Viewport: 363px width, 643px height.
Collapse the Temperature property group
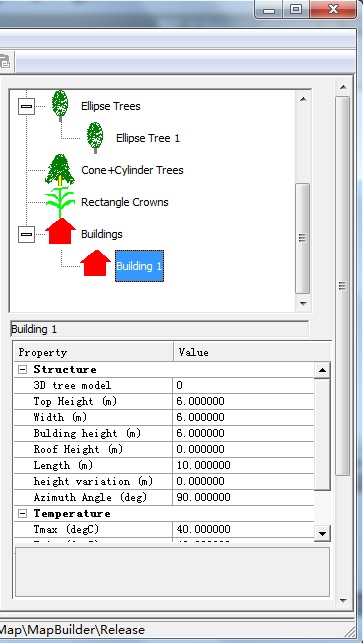(23, 513)
